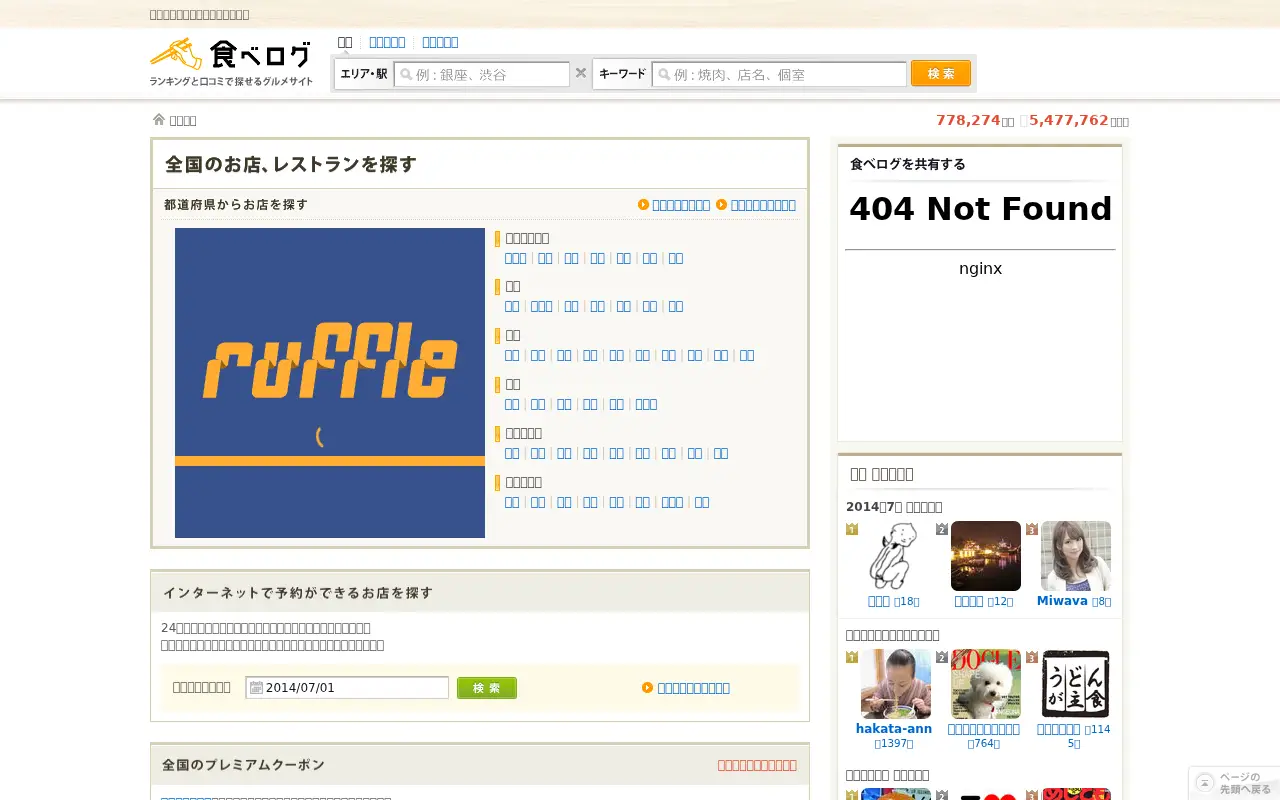
Task: Click the 都道府県からお店を探す subheading
Action: tap(236, 204)
